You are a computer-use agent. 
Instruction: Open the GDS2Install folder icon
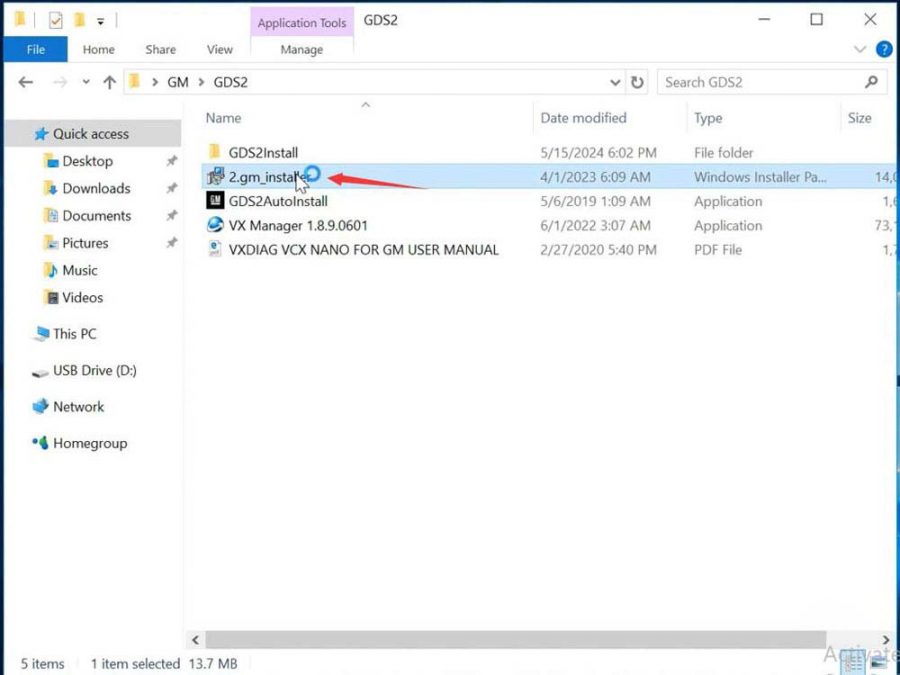click(215, 152)
